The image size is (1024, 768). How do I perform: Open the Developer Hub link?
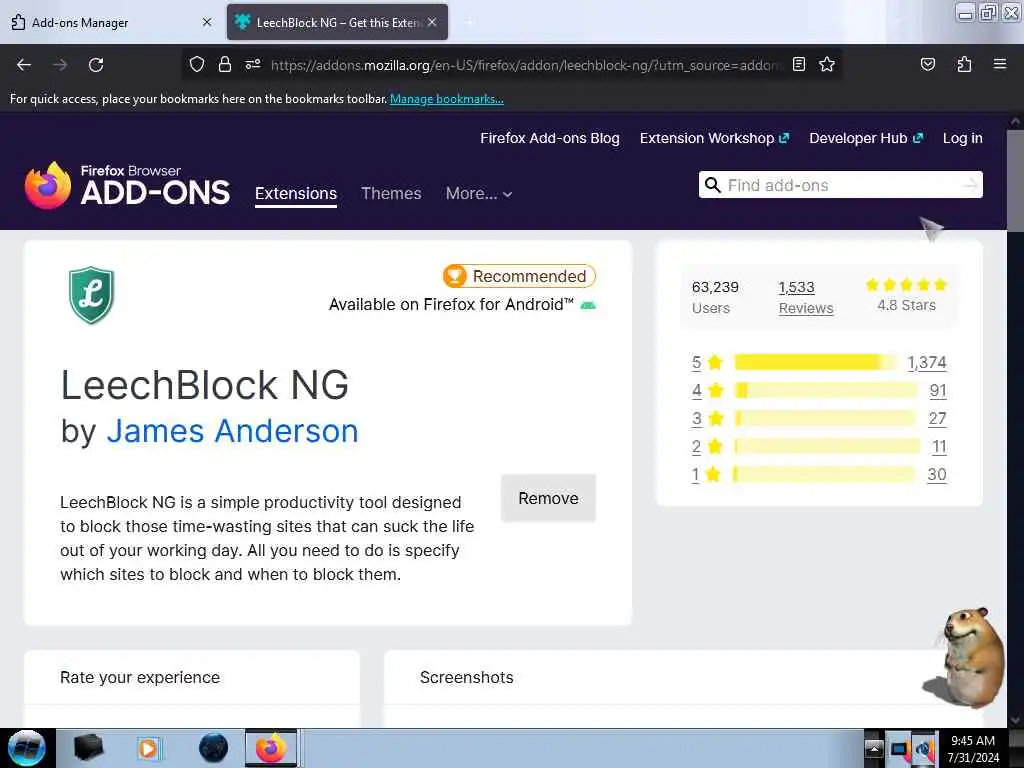pos(866,138)
